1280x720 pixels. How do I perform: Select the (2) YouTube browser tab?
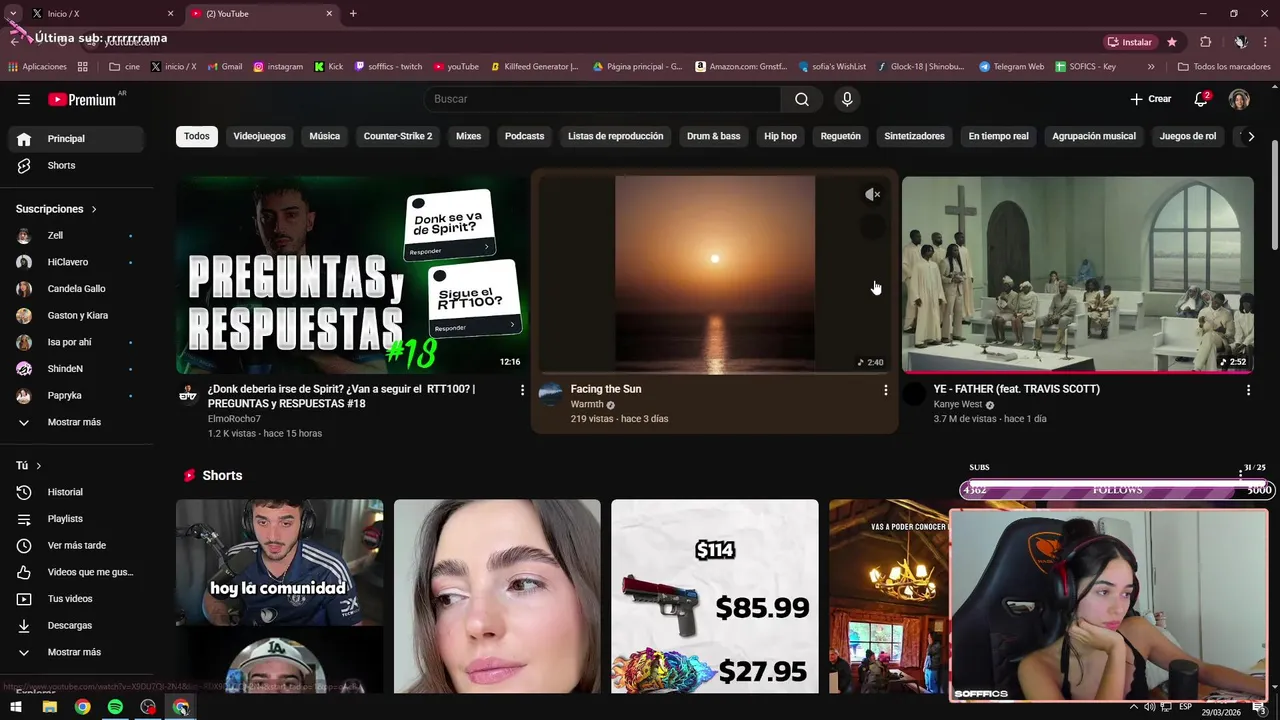(262, 14)
